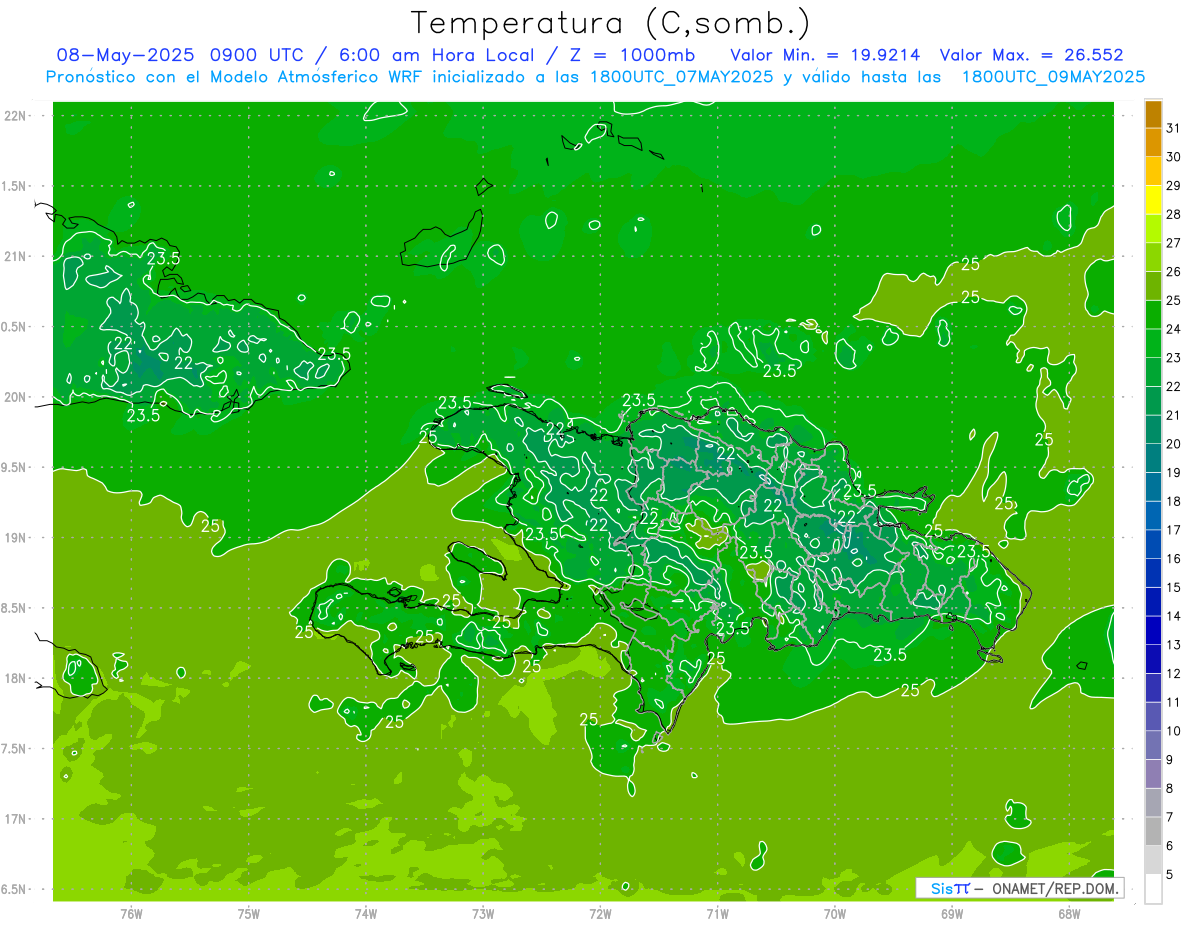Click the "20N" latitude label
The width and height of the screenshot is (1200, 927).
click(17, 397)
